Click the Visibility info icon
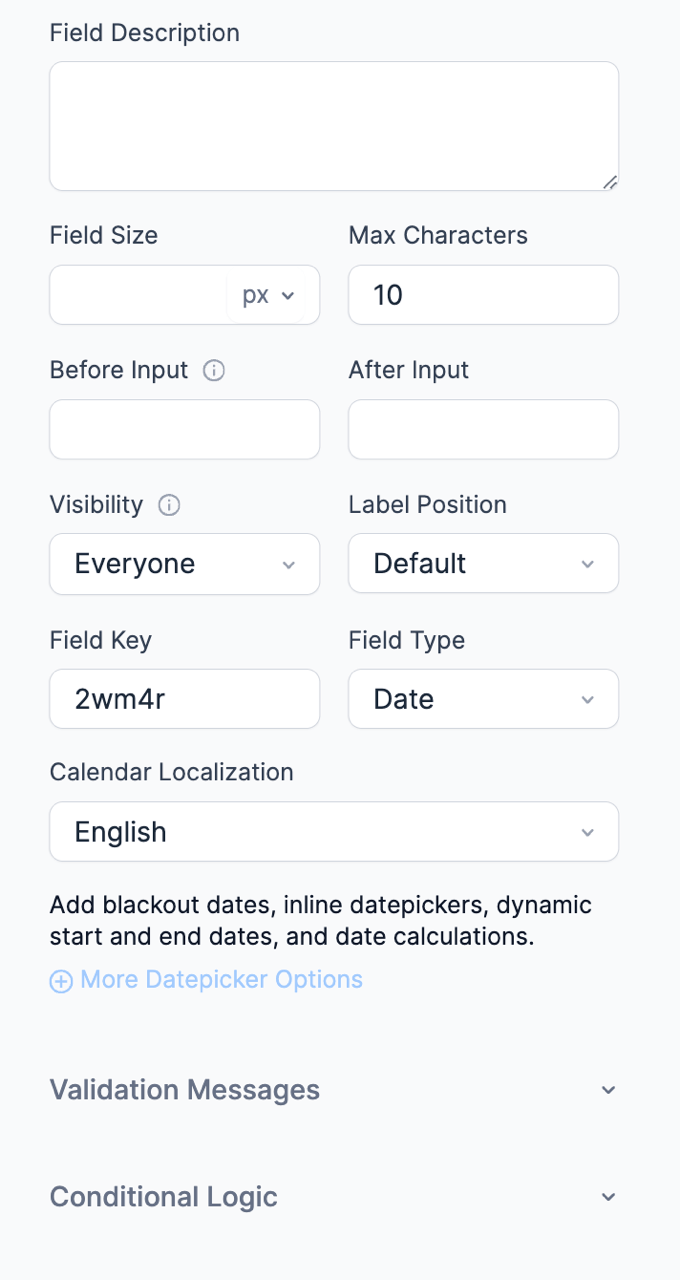 (x=170, y=506)
